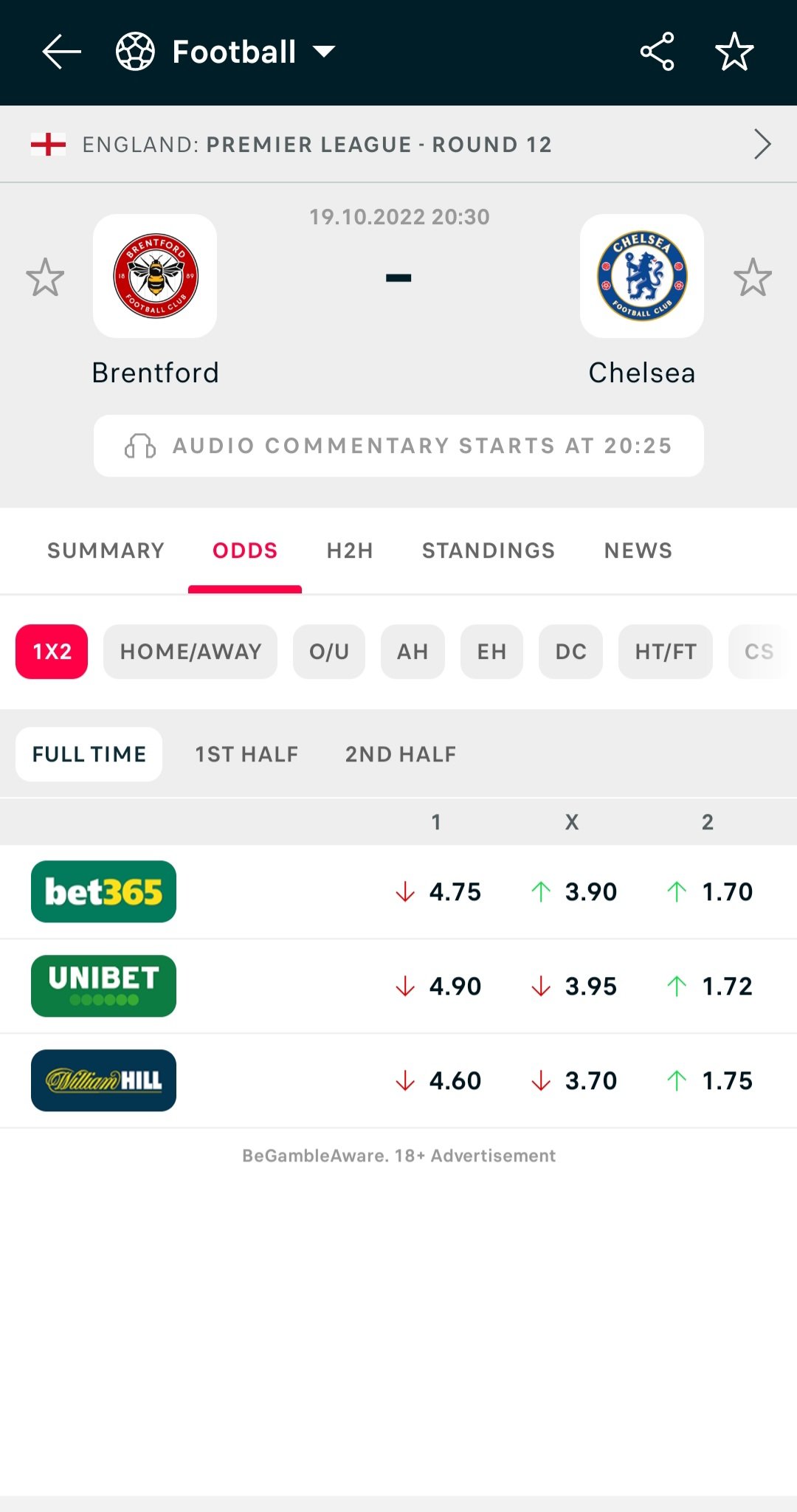The image size is (797, 1512).
Task: Open the Brentford club crest
Action: coord(155,276)
